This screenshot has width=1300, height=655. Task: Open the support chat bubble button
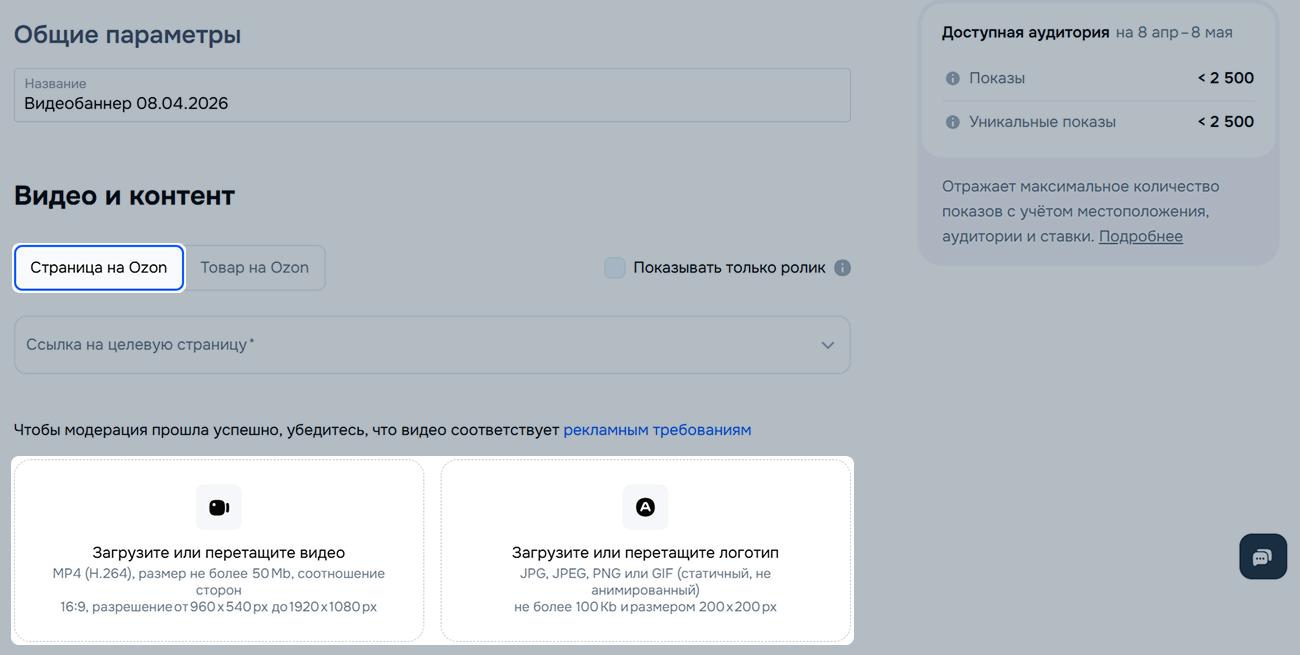pos(1262,557)
